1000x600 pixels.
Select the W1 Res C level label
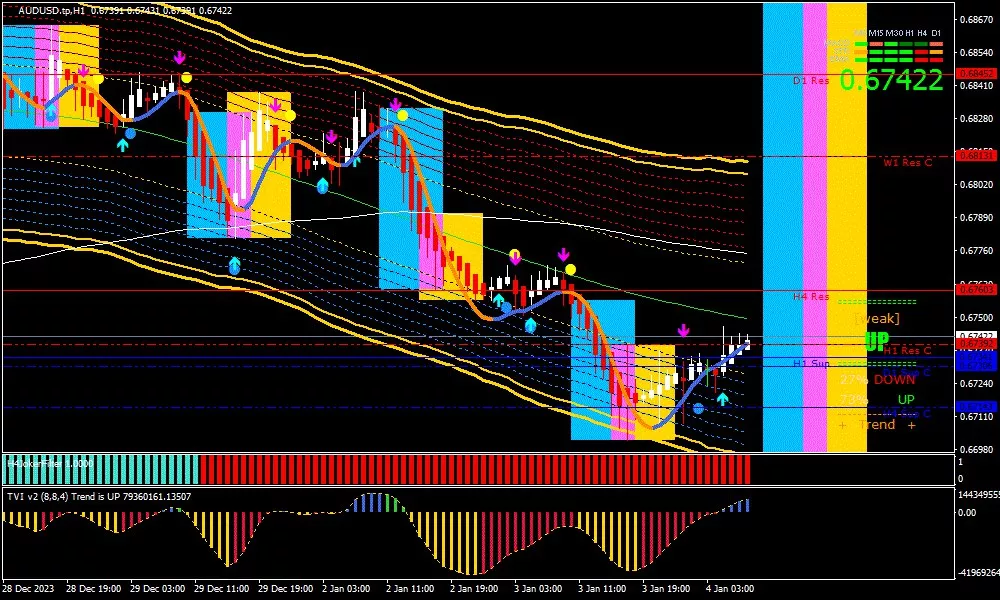(x=907, y=162)
